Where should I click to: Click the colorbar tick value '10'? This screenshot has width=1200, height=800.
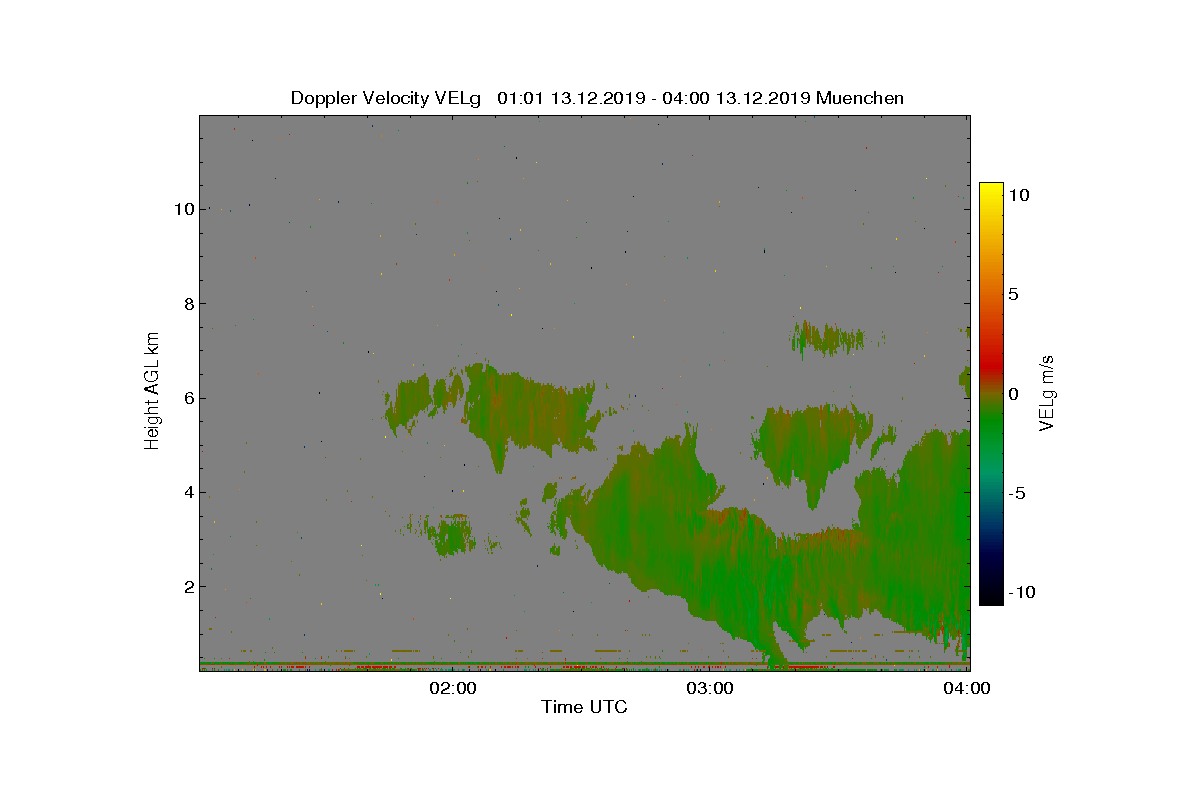click(x=1019, y=196)
